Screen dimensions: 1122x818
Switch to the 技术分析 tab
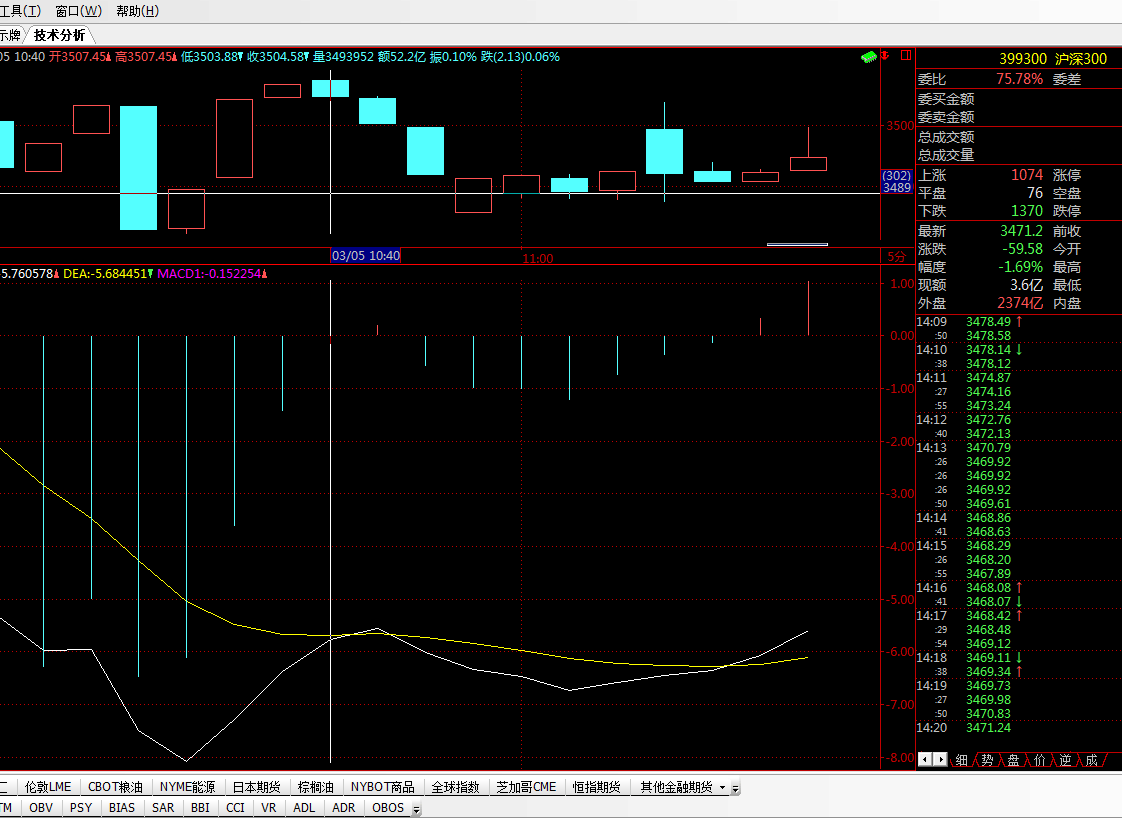(60, 35)
